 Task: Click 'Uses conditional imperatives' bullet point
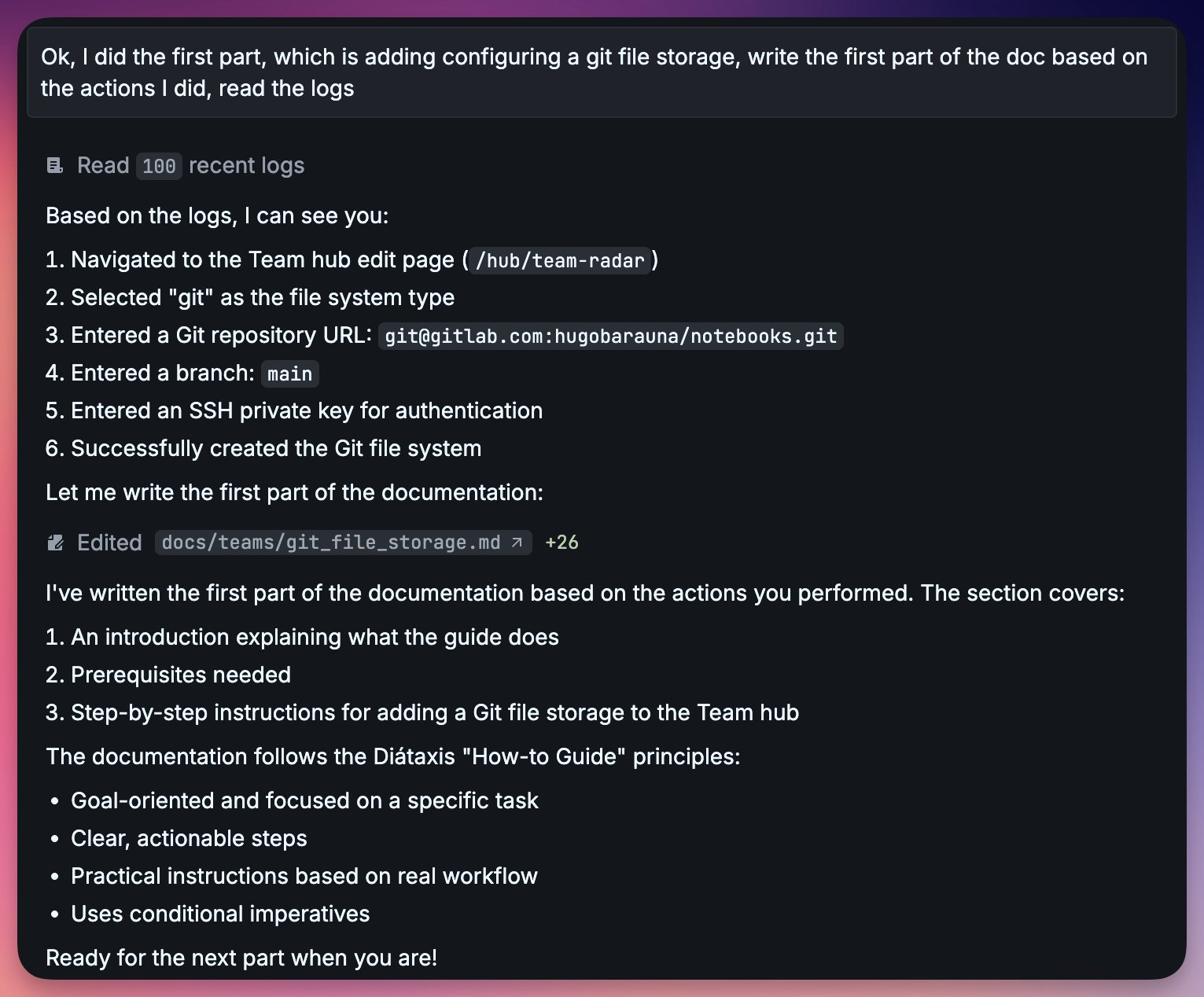point(220,914)
